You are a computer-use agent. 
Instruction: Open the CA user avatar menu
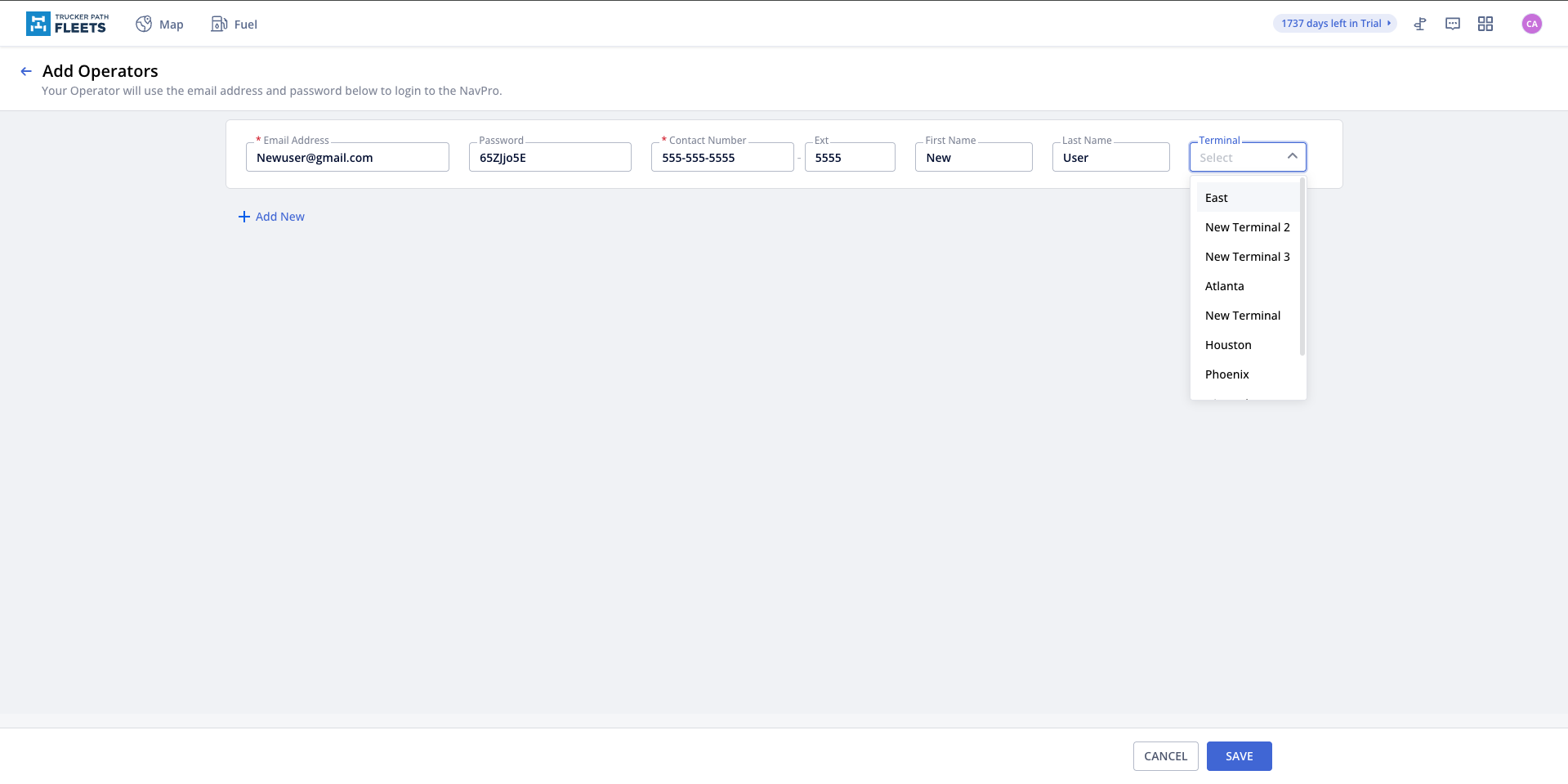(1531, 24)
